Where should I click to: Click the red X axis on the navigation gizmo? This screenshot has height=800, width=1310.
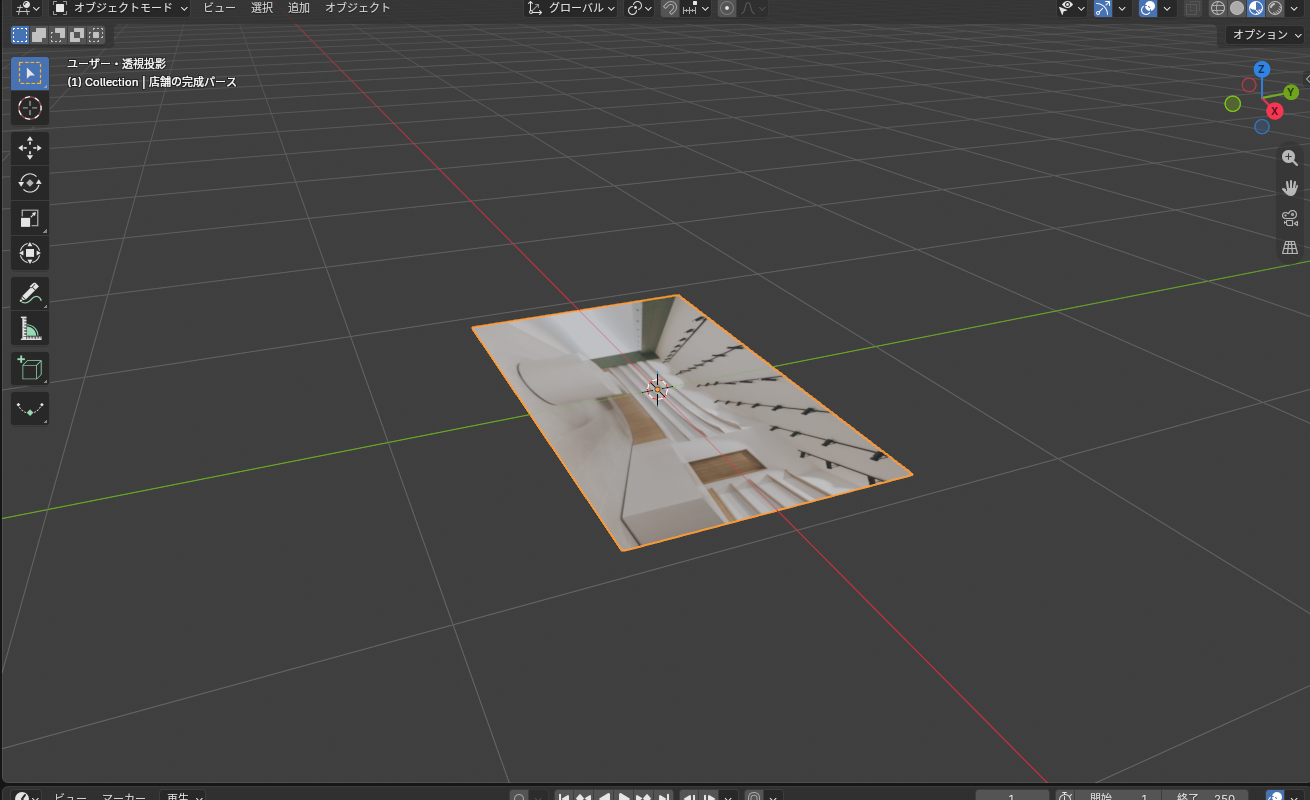1276,111
